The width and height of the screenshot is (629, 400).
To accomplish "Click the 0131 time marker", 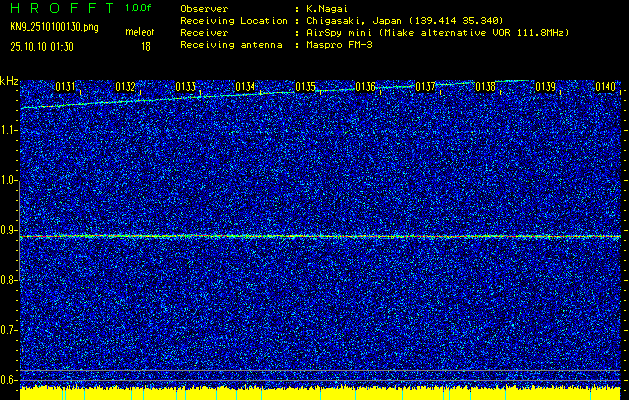I will point(65,88).
